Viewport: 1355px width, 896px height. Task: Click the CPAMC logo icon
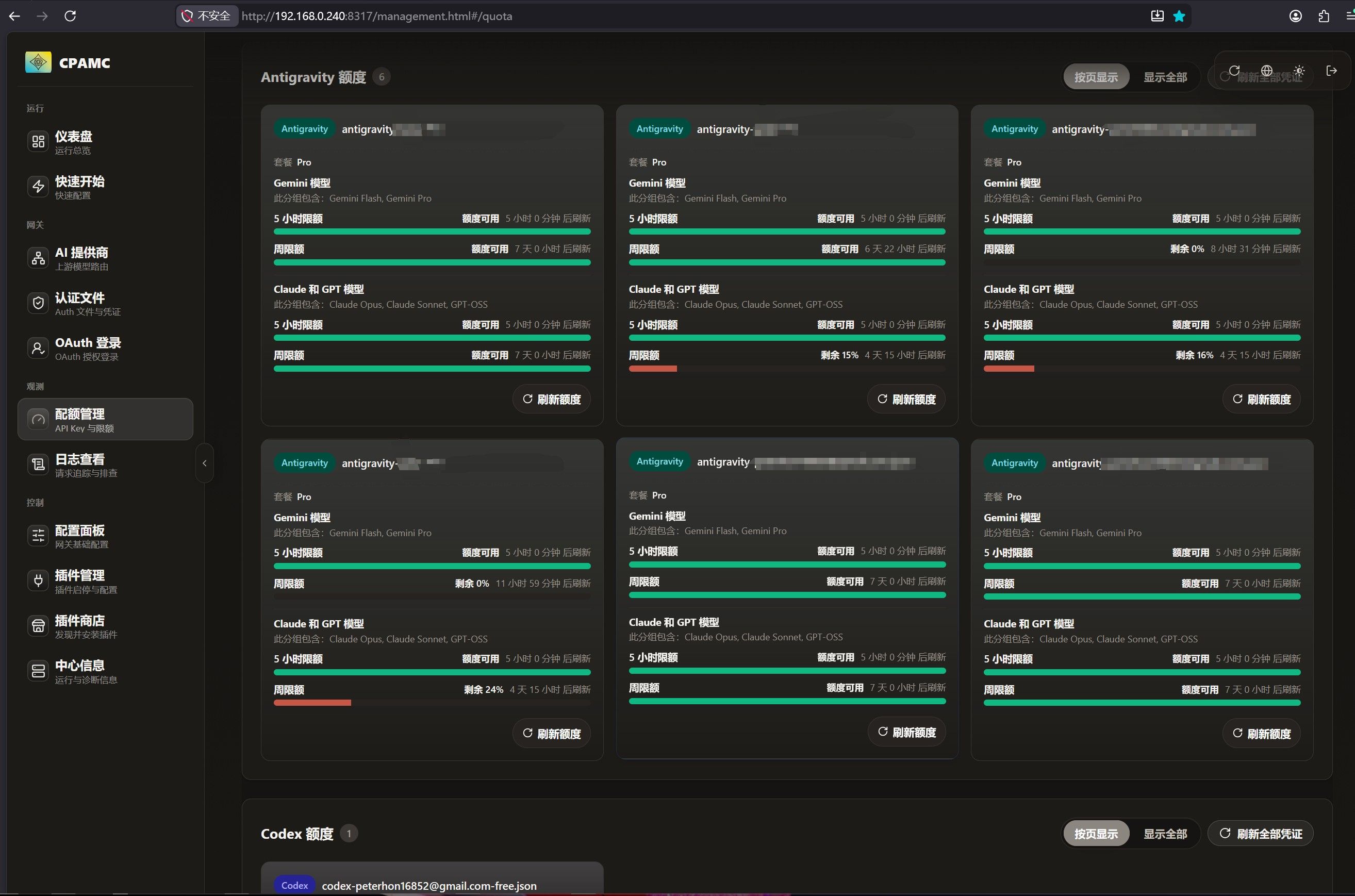[x=38, y=62]
